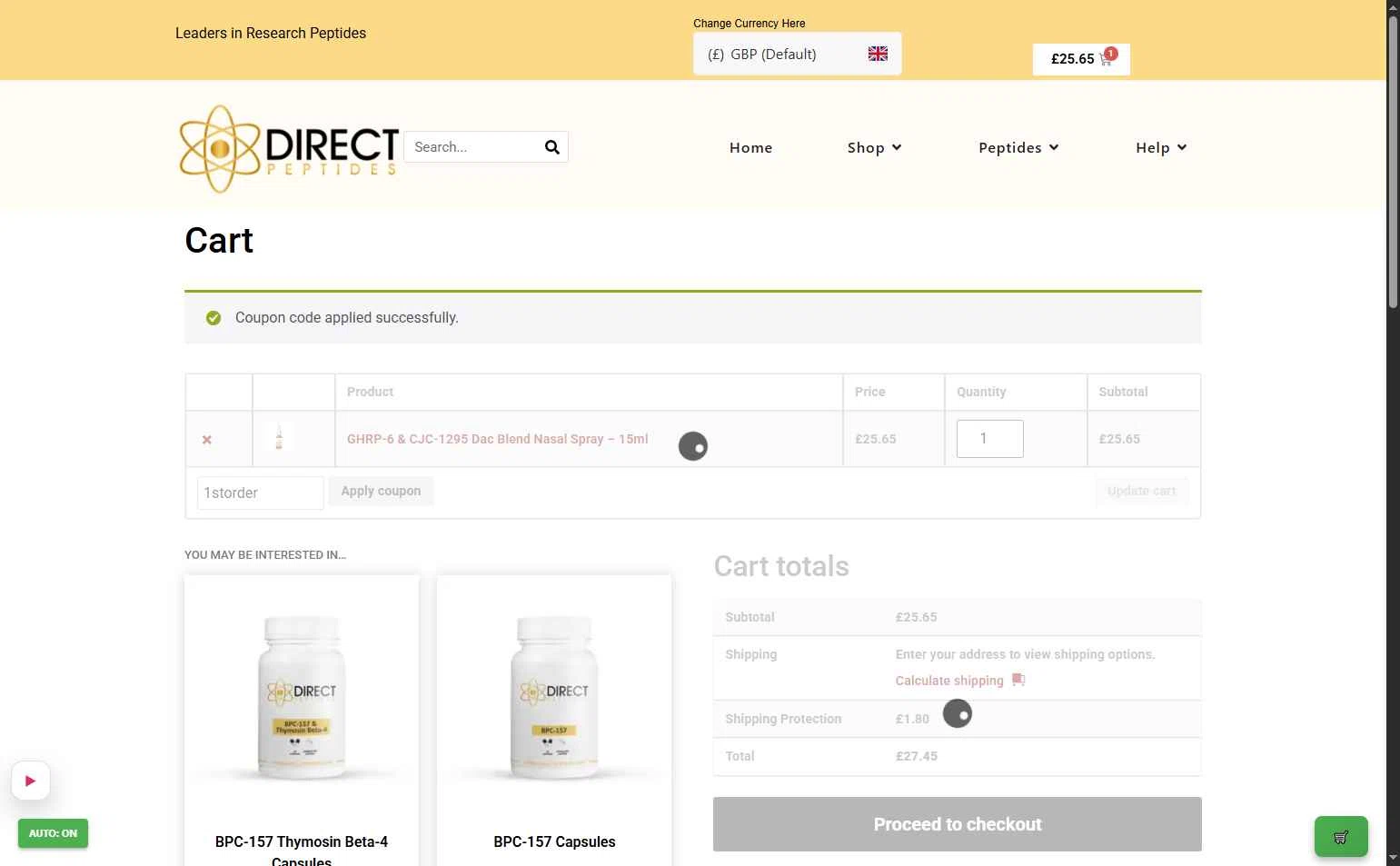The width and height of the screenshot is (1400, 866).
Task: Click the Direct Peptides logo
Action: click(289, 148)
